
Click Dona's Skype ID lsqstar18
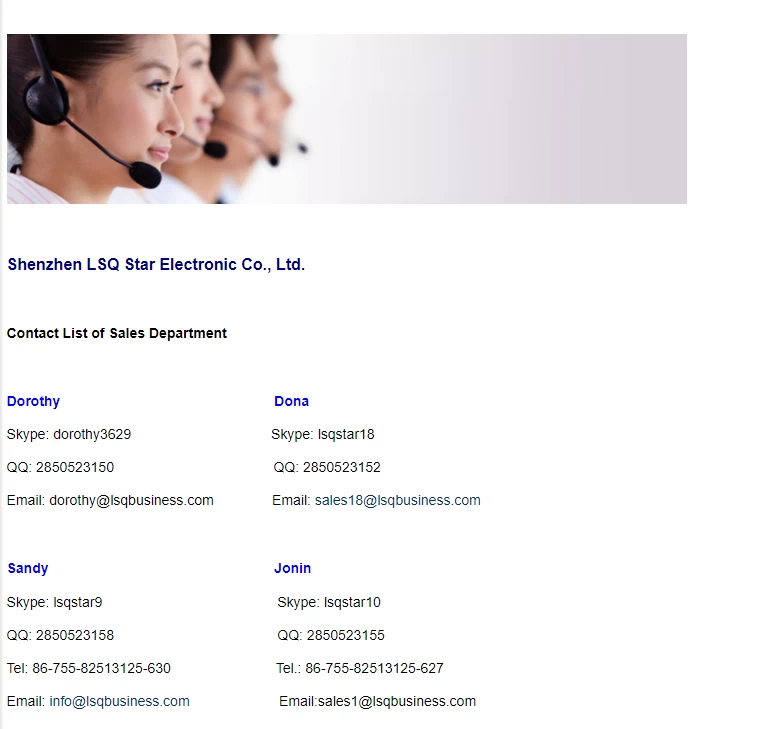pyautogui.click(x=346, y=434)
